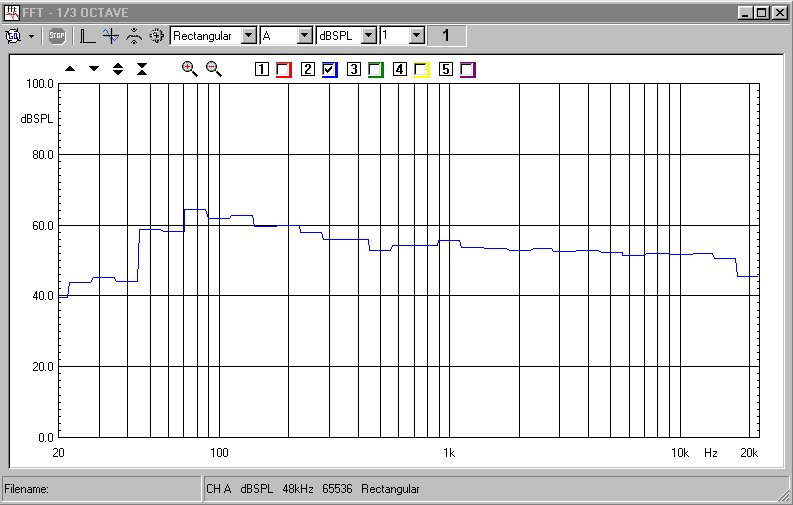Screen dimensions: 793x505
Task: Enable the yellow trace 4 checkbox
Action: click(x=422, y=70)
